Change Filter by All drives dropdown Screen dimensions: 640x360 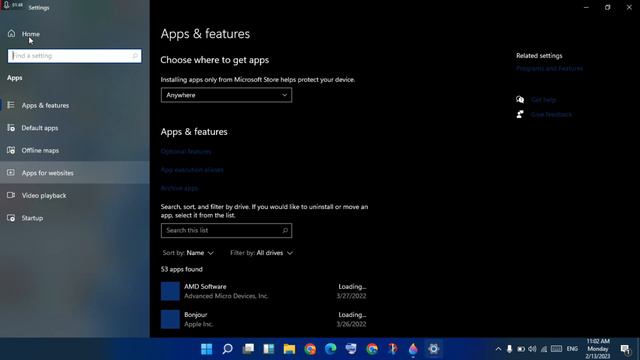click(x=261, y=253)
